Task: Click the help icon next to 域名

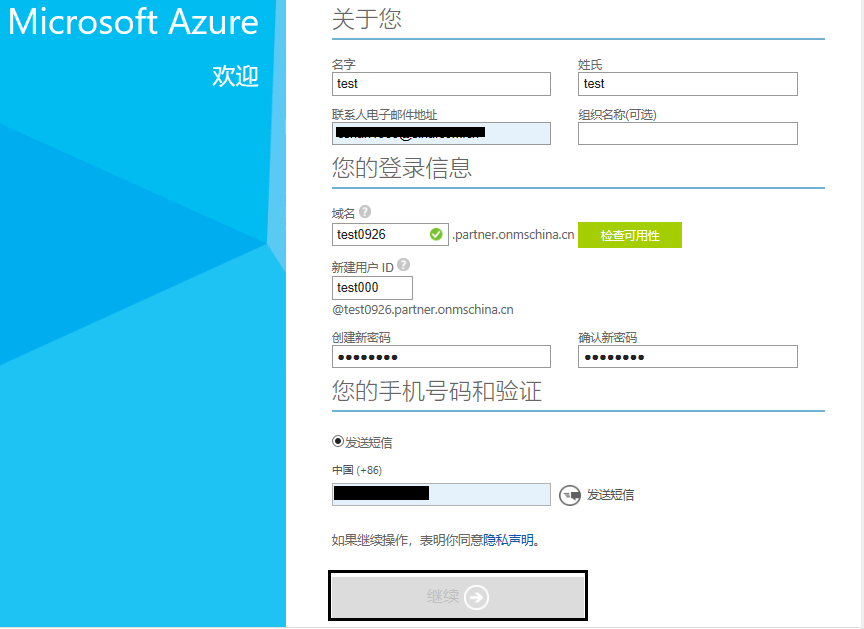Action: (365, 212)
